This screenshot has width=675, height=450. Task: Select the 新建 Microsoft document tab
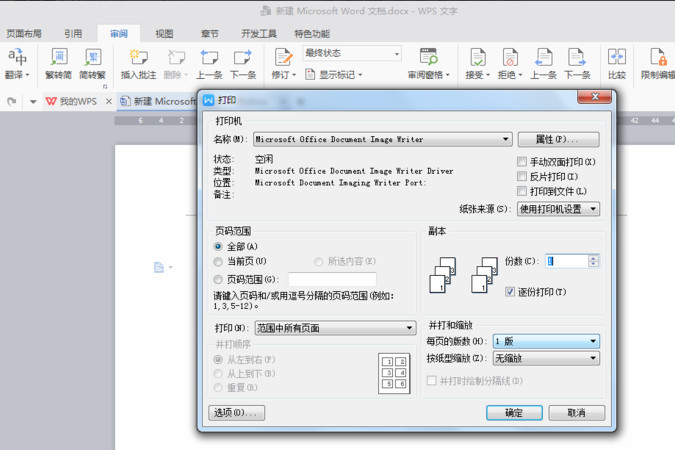tap(158, 101)
